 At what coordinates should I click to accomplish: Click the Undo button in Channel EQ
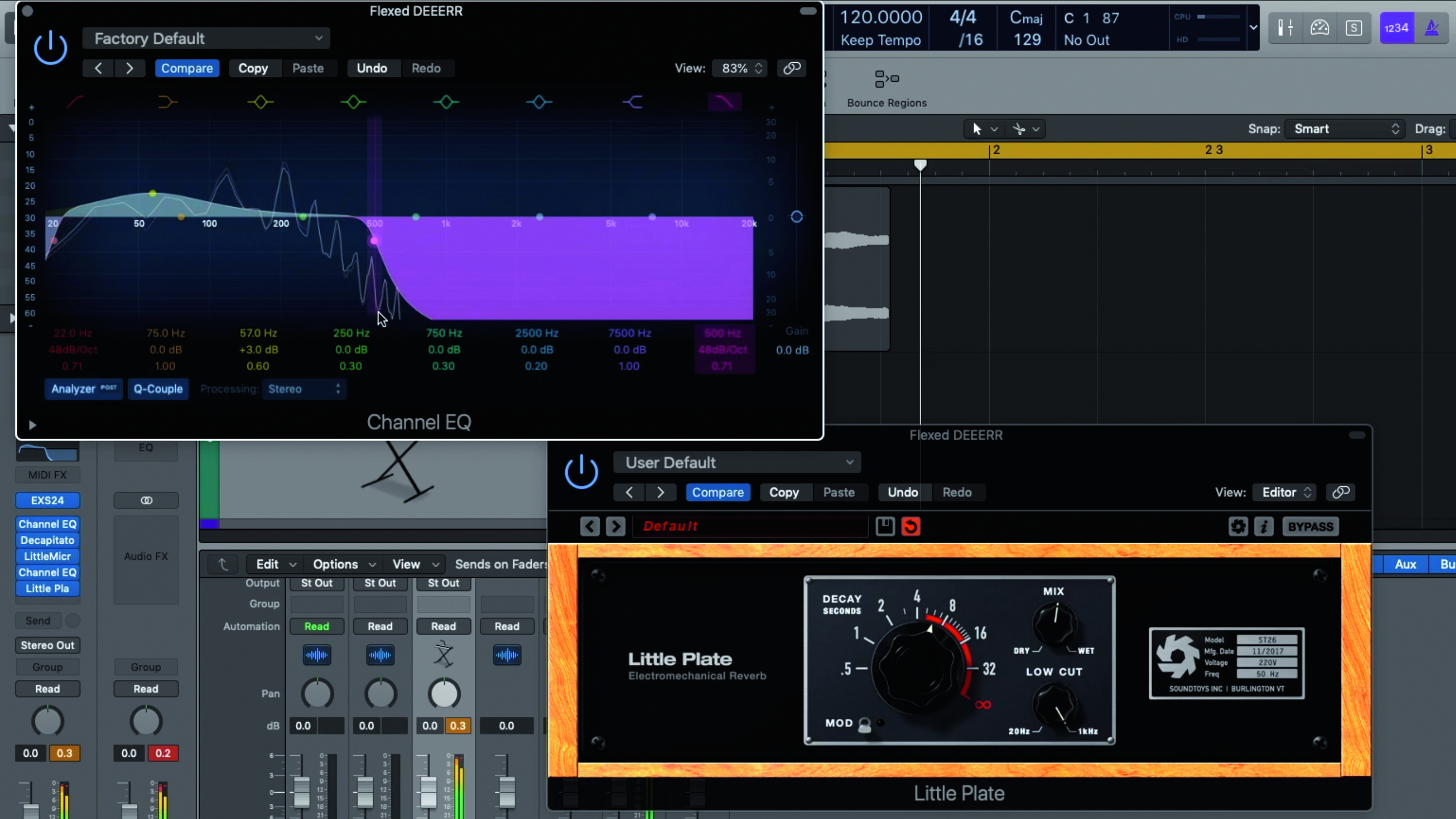pyautogui.click(x=372, y=68)
